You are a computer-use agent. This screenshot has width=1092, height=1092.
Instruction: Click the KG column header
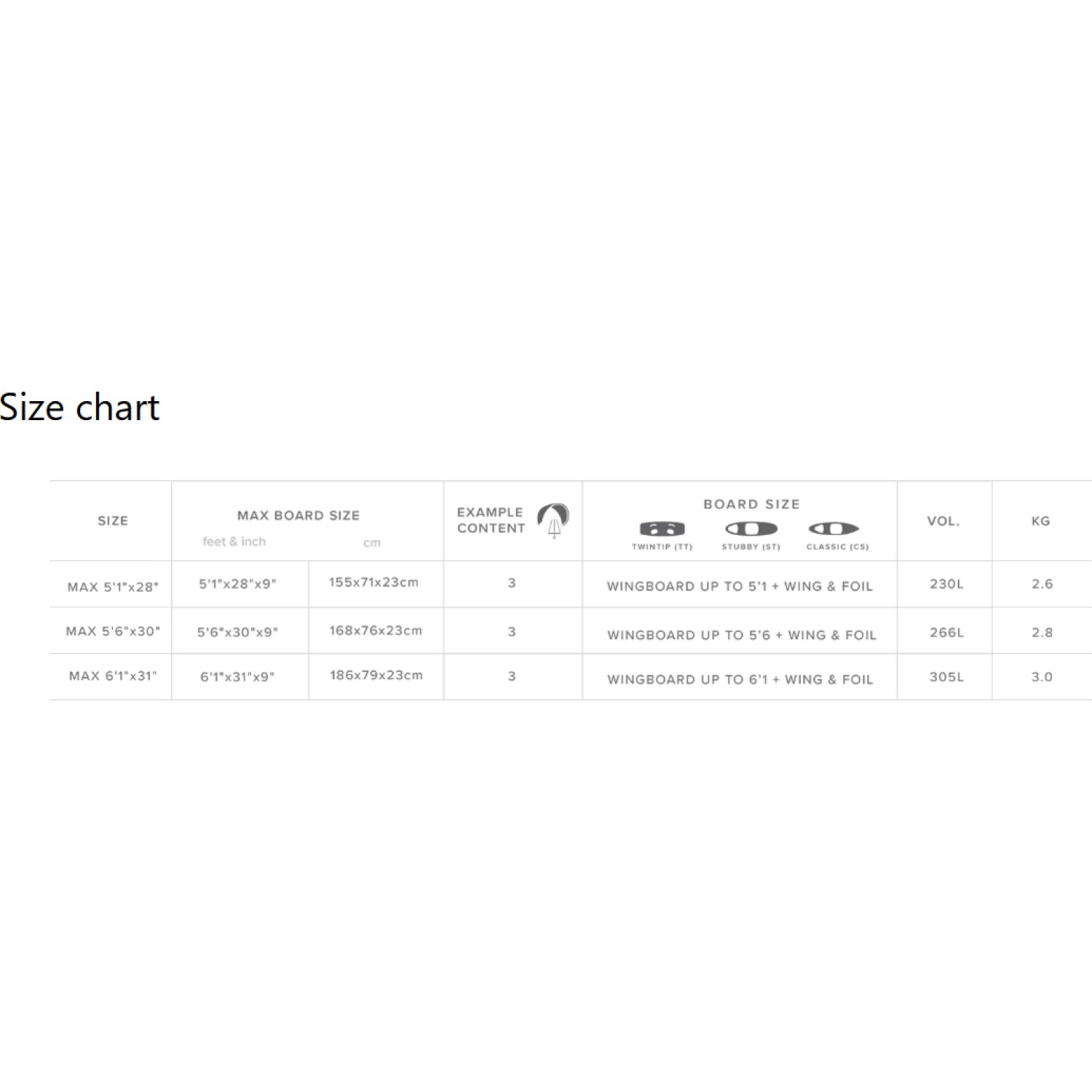[1041, 521]
